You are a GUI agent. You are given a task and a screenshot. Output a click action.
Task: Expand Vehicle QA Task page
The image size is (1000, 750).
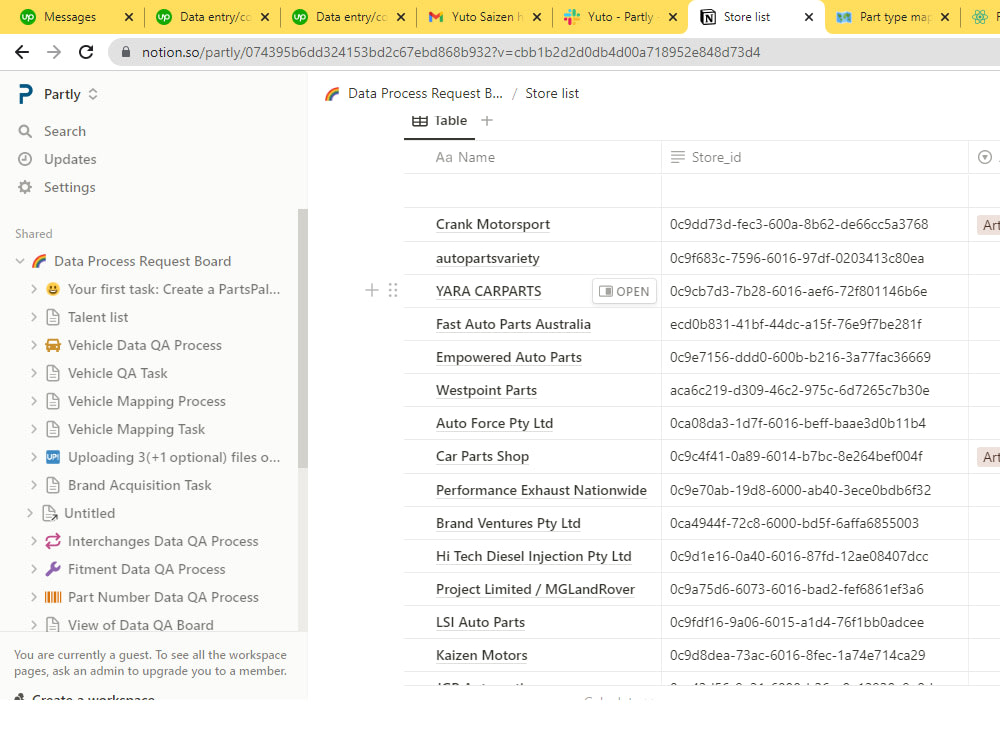click(x=34, y=373)
